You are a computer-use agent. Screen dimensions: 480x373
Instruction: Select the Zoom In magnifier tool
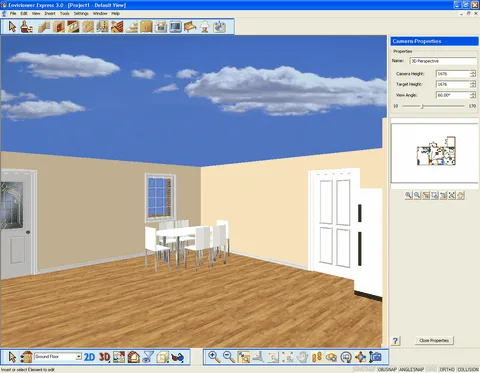point(214,357)
